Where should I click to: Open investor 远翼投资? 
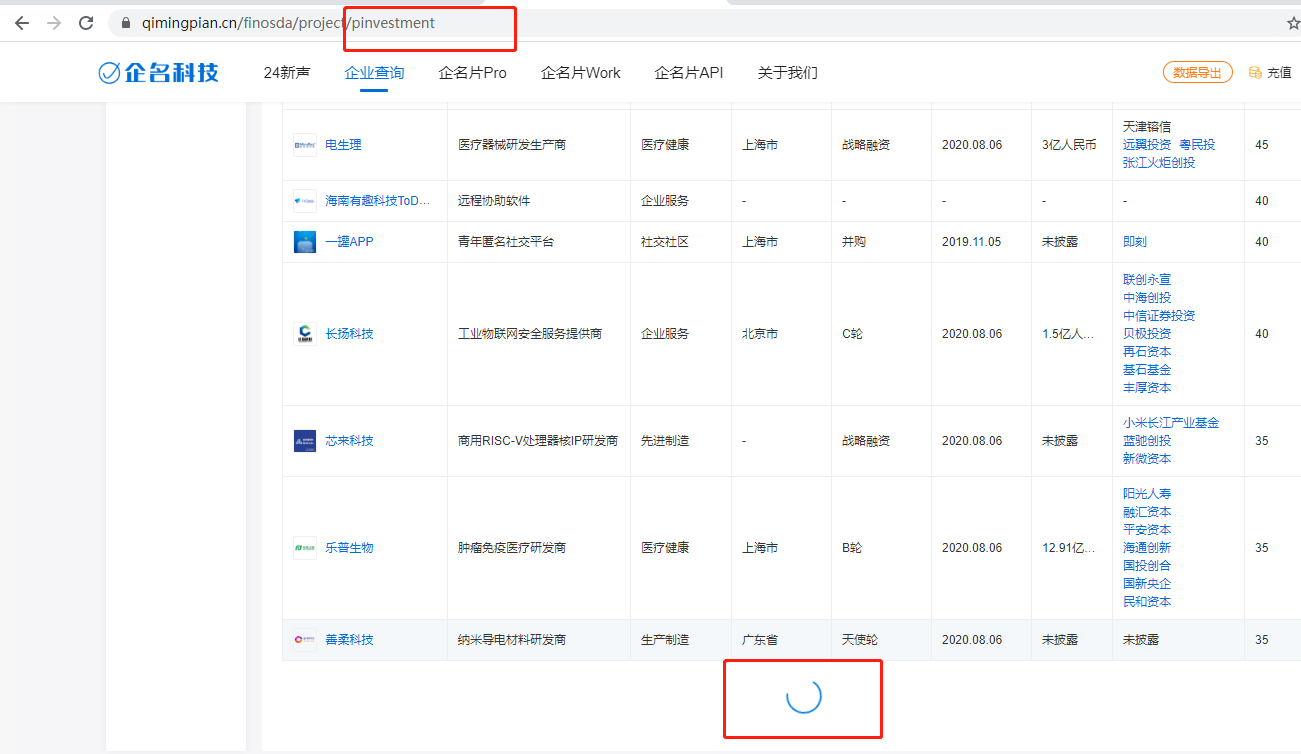click(x=1147, y=145)
